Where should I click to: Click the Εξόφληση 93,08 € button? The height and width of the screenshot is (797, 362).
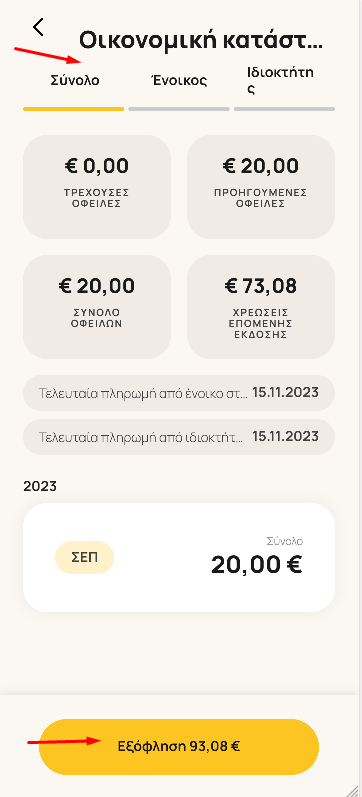[179, 746]
